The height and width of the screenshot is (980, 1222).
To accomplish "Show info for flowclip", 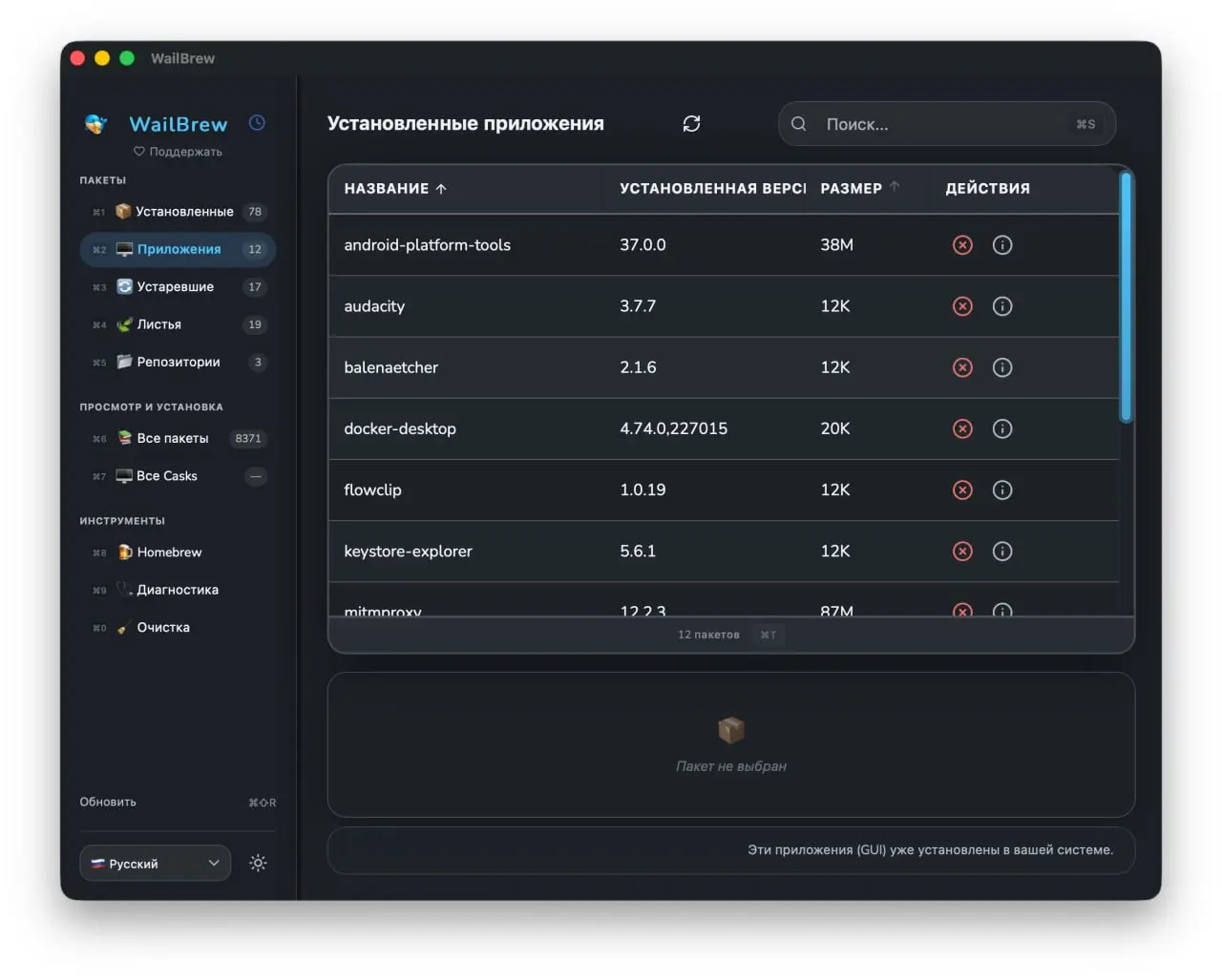I will point(1002,490).
